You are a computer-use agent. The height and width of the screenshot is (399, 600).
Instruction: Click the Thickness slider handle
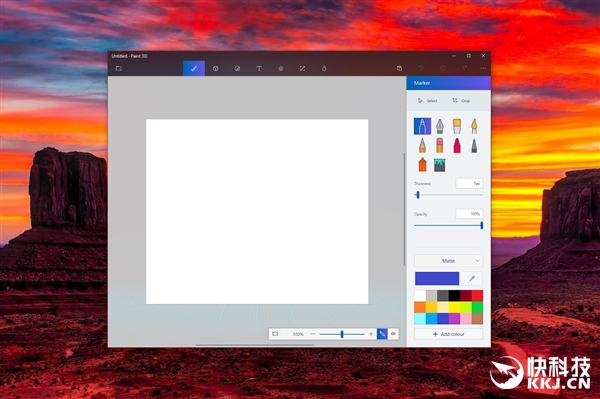click(x=418, y=195)
